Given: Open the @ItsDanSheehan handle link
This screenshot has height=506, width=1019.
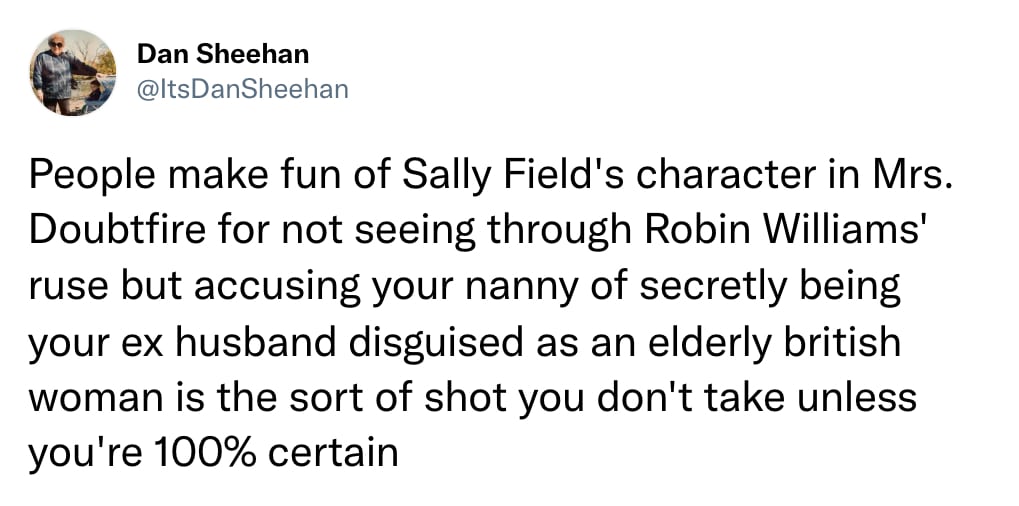Looking at the screenshot, I should 242,89.
